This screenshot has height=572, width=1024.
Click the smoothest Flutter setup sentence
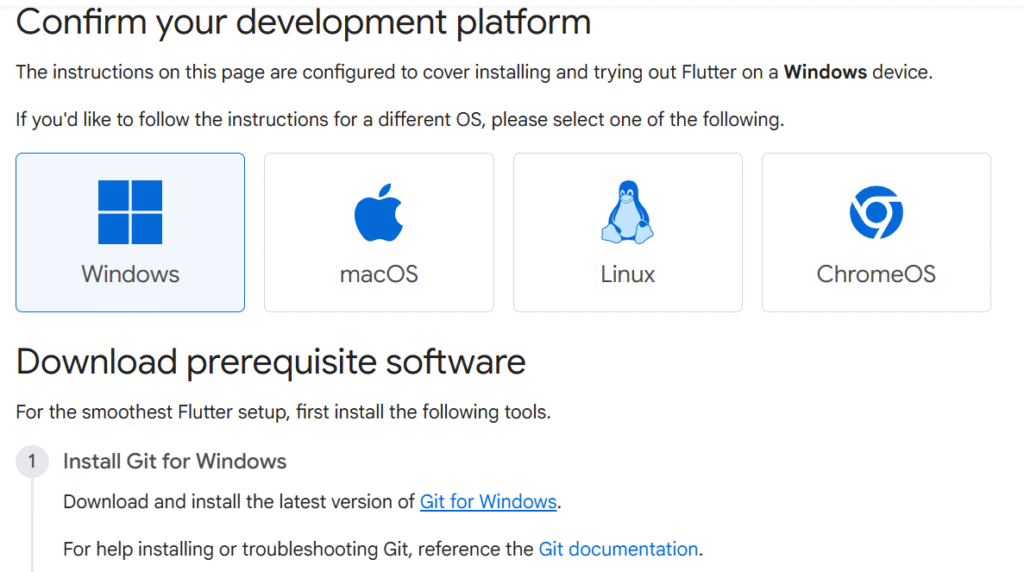point(283,412)
